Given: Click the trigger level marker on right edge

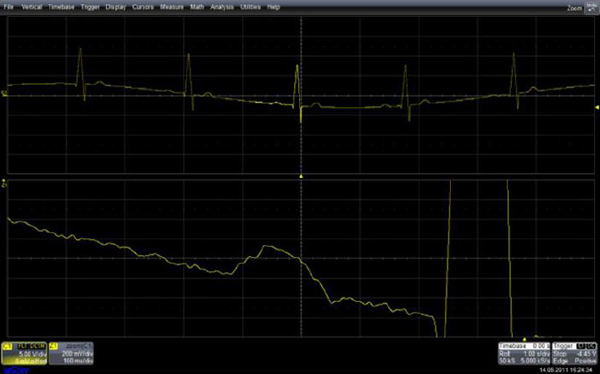Looking at the screenshot, I should (597, 108).
